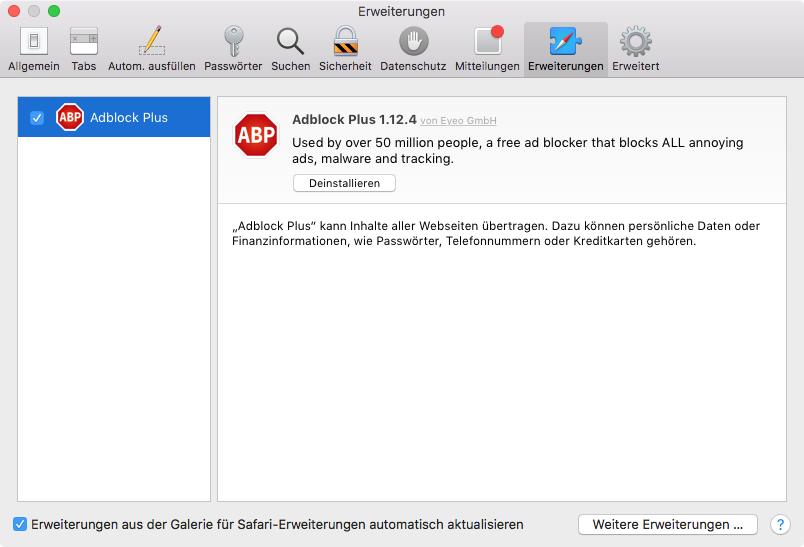The height and width of the screenshot is (547, 804).
Task: Click the Deinstallieren button
Action: (x=344, y=183)
